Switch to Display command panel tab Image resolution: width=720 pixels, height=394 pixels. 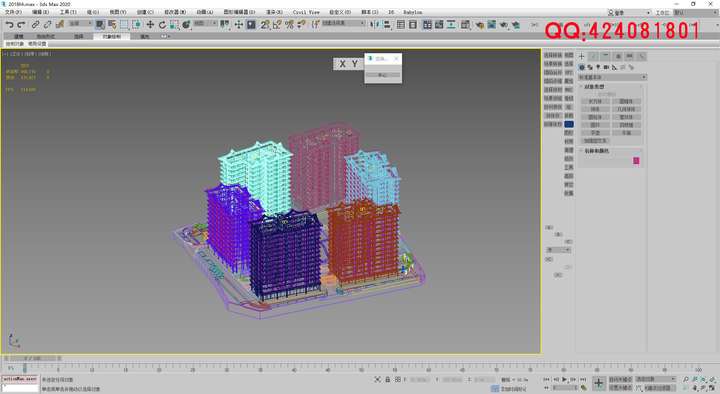(630, 56)
